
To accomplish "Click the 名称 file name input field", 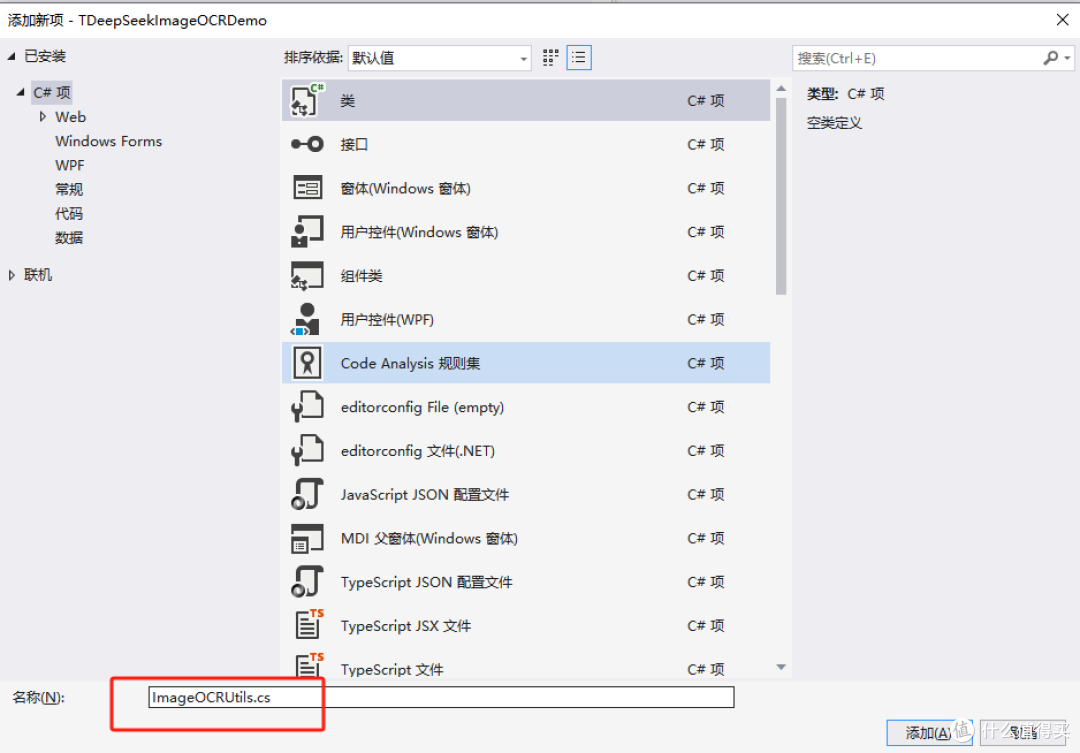I will (441, 697).
